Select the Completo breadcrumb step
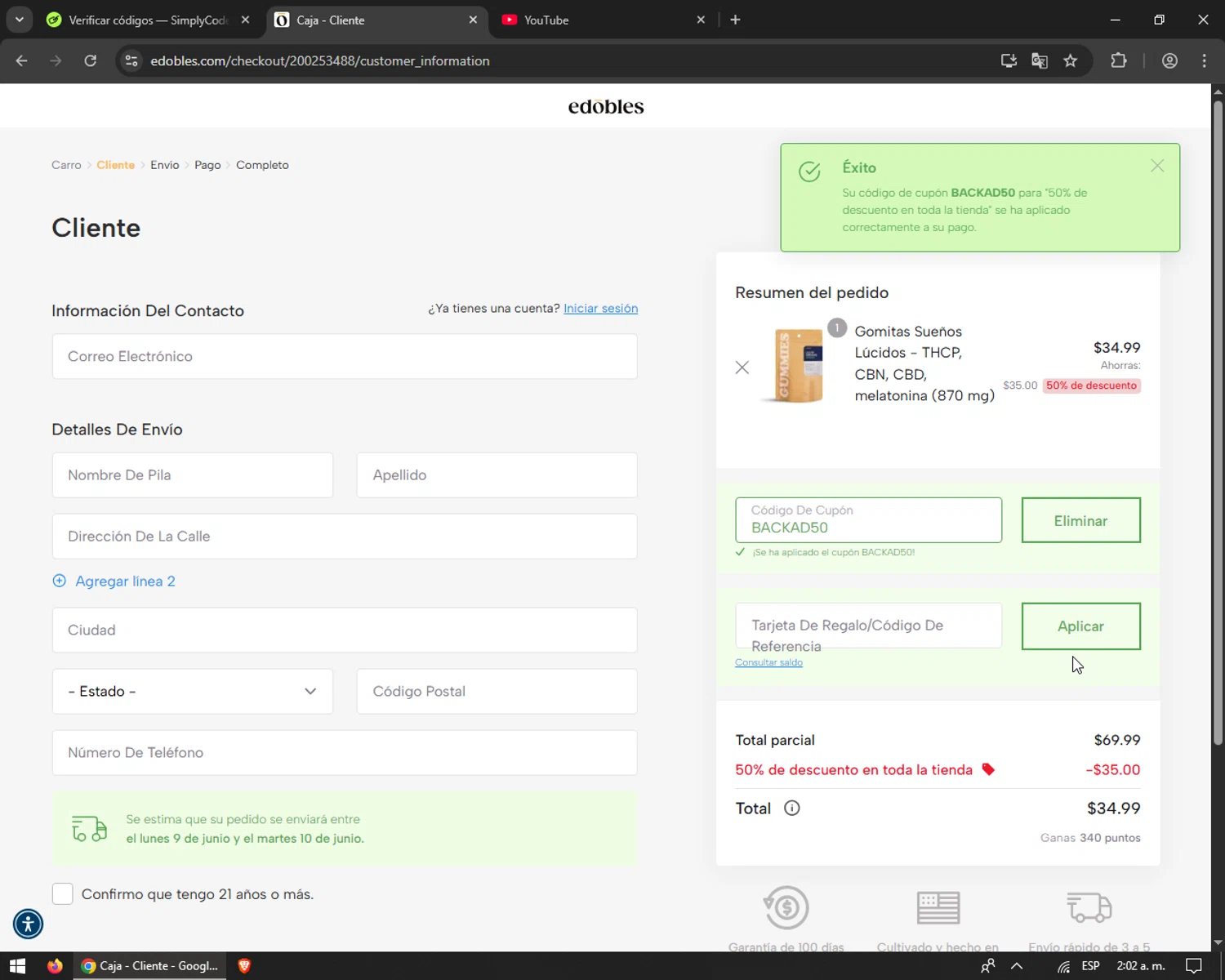 [262, 165]
